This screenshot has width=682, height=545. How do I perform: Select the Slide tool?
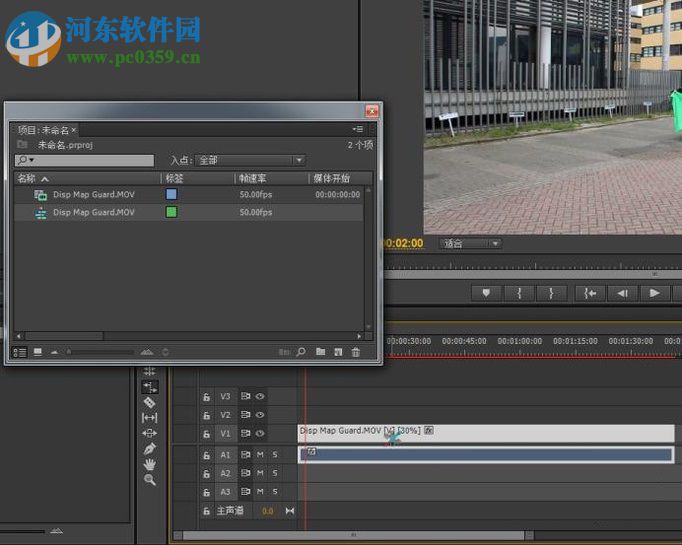[x=150, y=433]
